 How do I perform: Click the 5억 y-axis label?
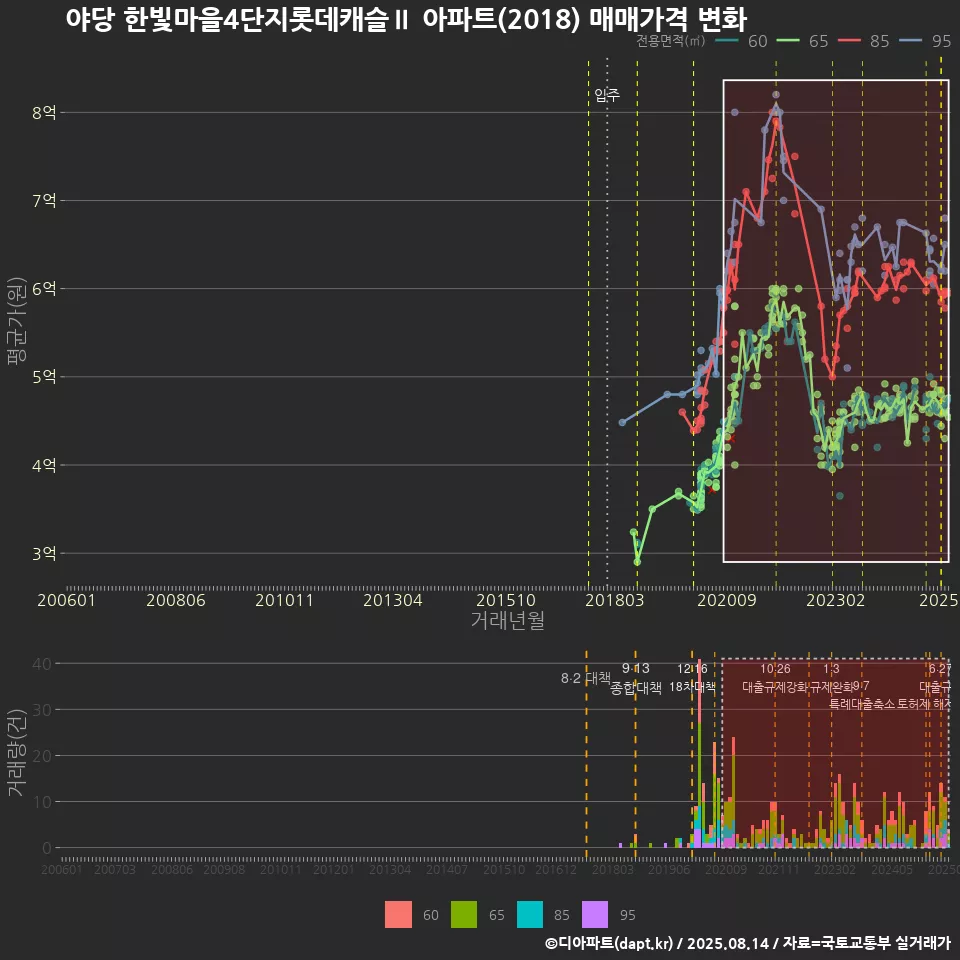(44, 377)
